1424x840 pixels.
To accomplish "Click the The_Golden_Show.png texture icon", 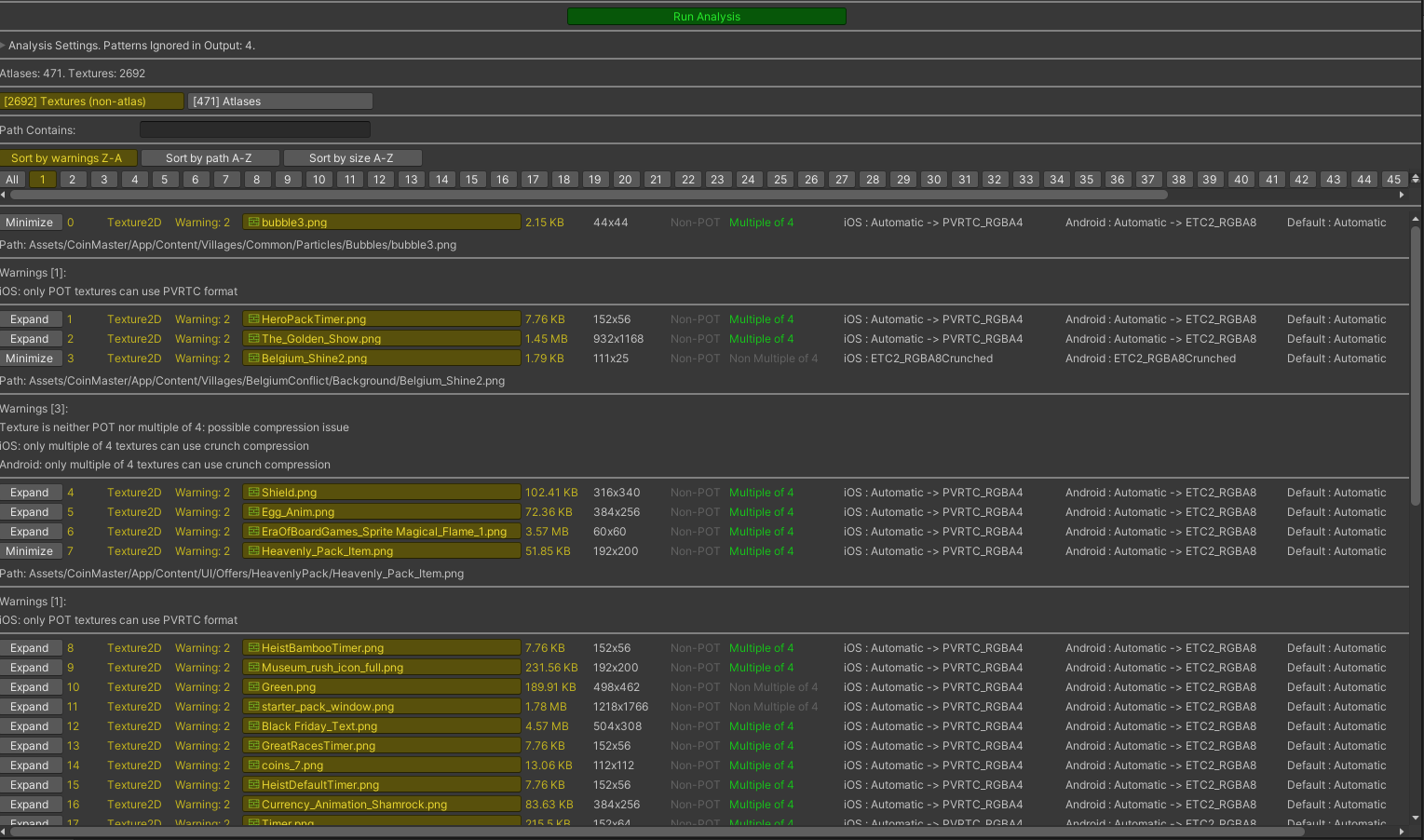I will [x=252, y=339].
